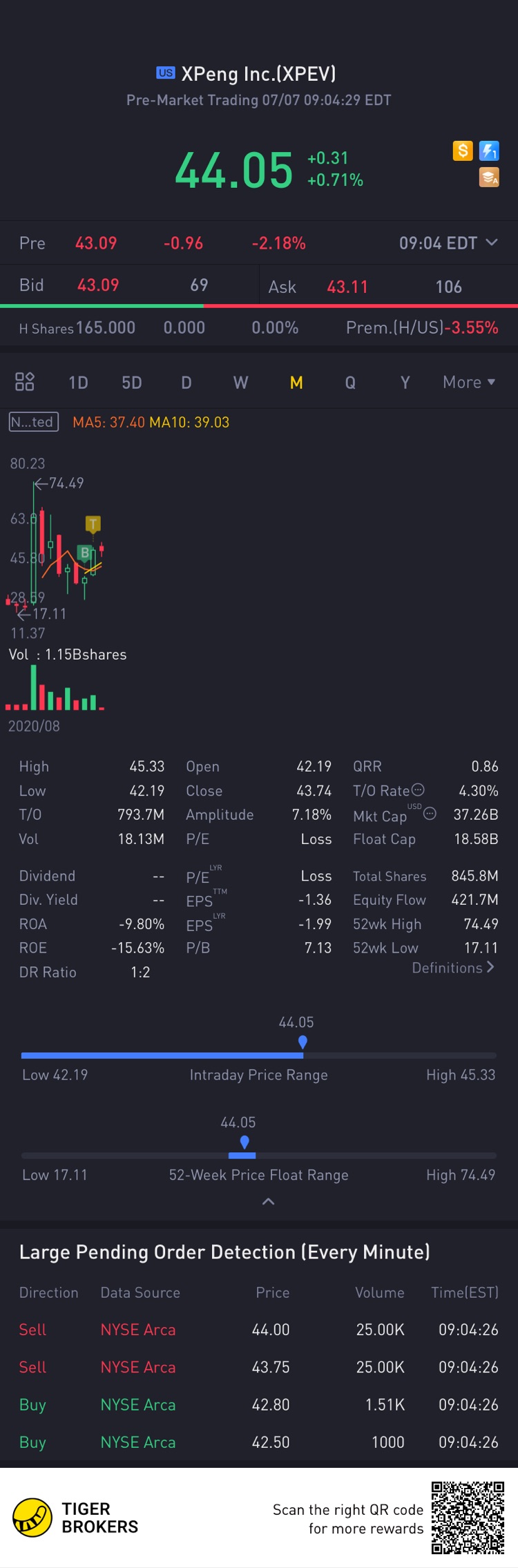Expand the 09:04 EDT pre-market dropdown

click(x=448, y=243)
